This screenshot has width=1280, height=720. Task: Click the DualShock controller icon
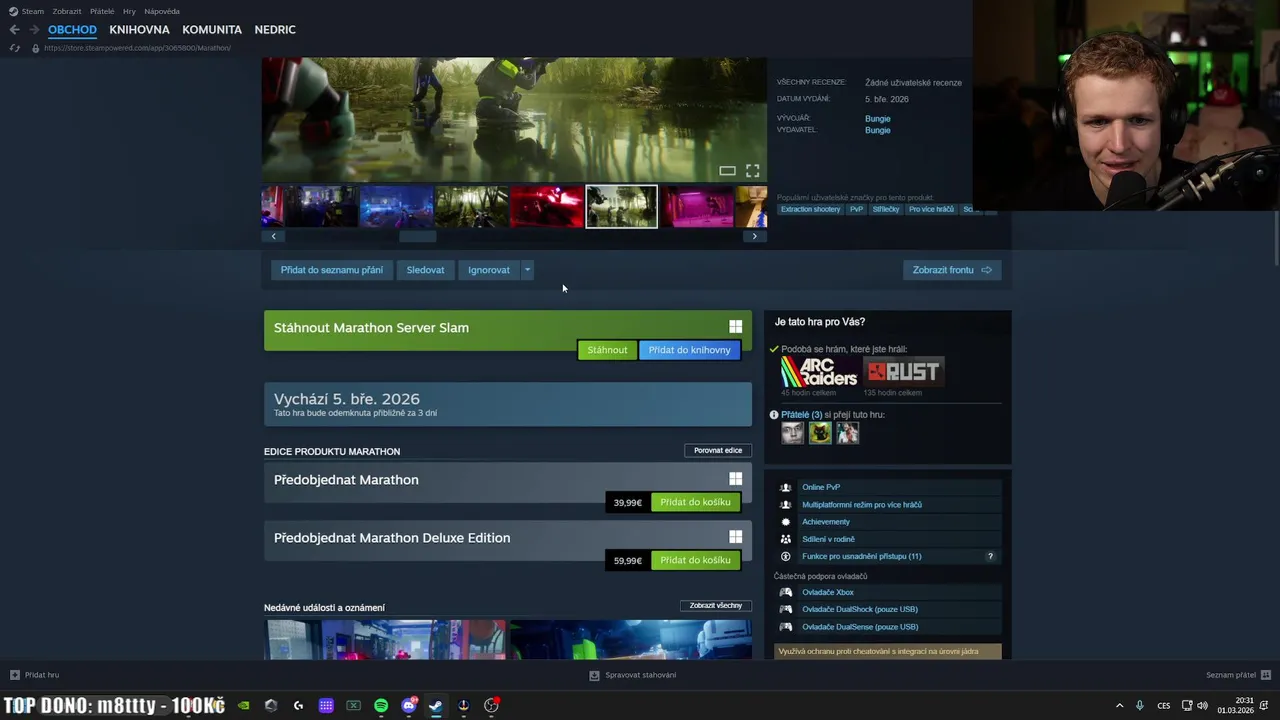(x=785, y=609)
